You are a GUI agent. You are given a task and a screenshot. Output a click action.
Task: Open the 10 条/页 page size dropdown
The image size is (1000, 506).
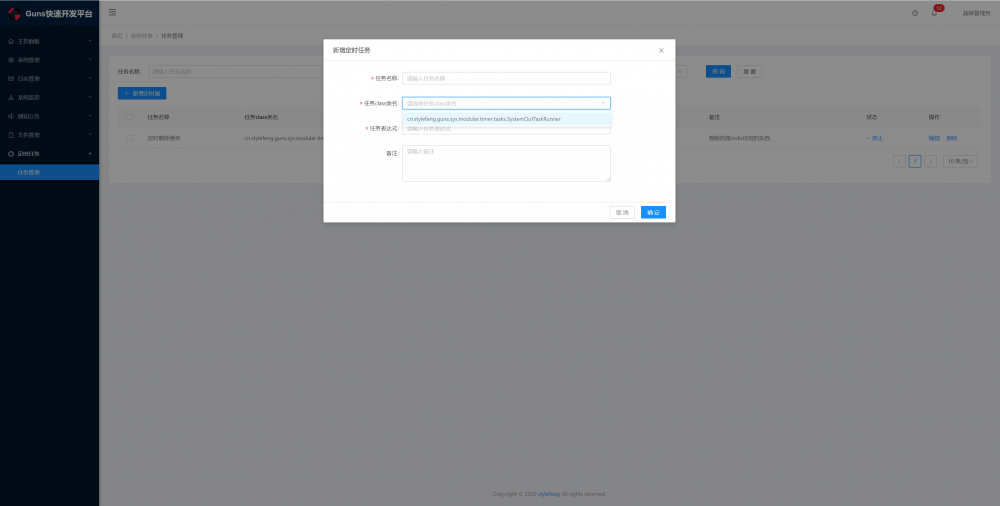click(x=960, y=161)
